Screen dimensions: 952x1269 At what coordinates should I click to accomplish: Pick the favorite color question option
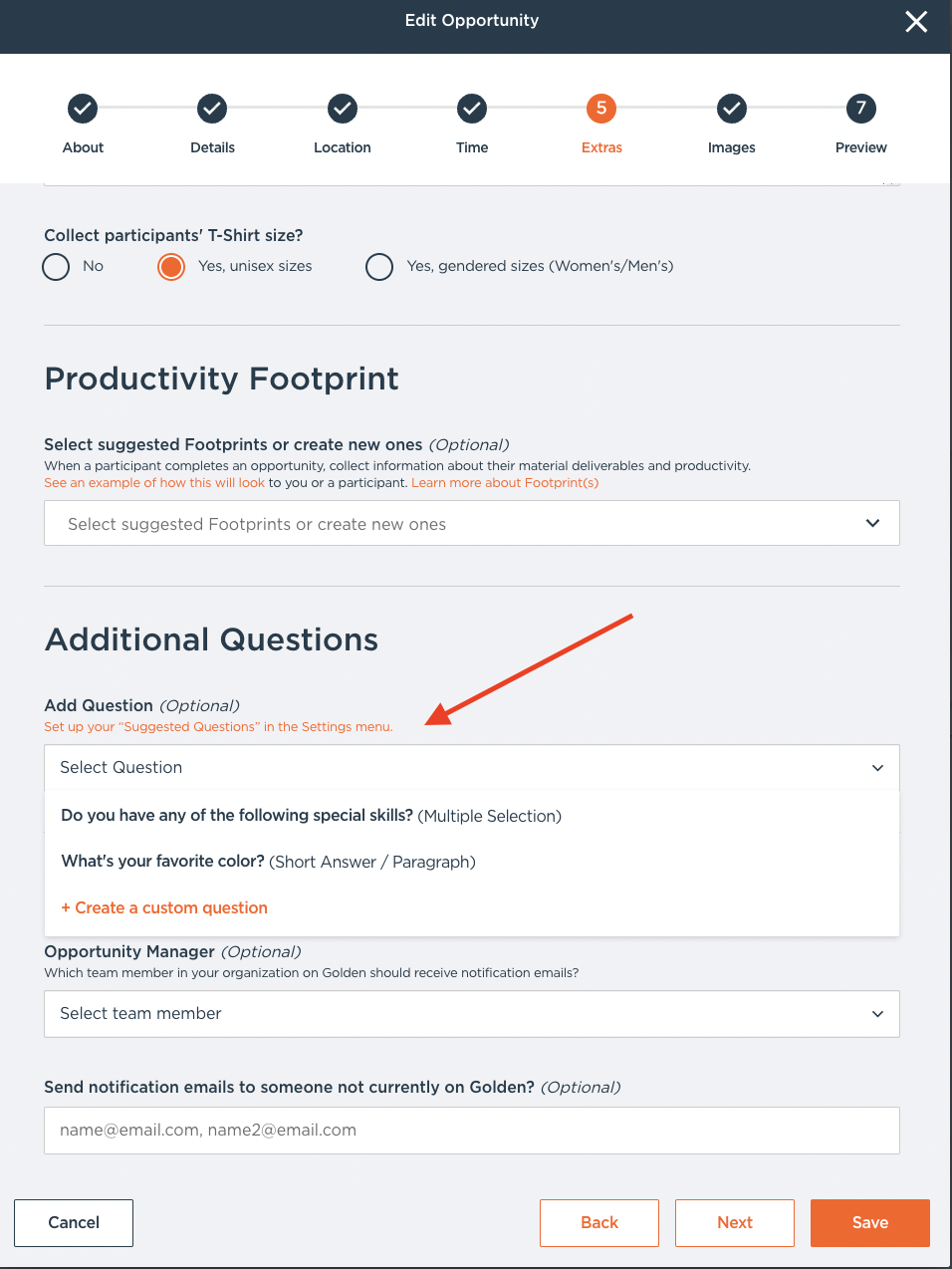pos(269,862)
